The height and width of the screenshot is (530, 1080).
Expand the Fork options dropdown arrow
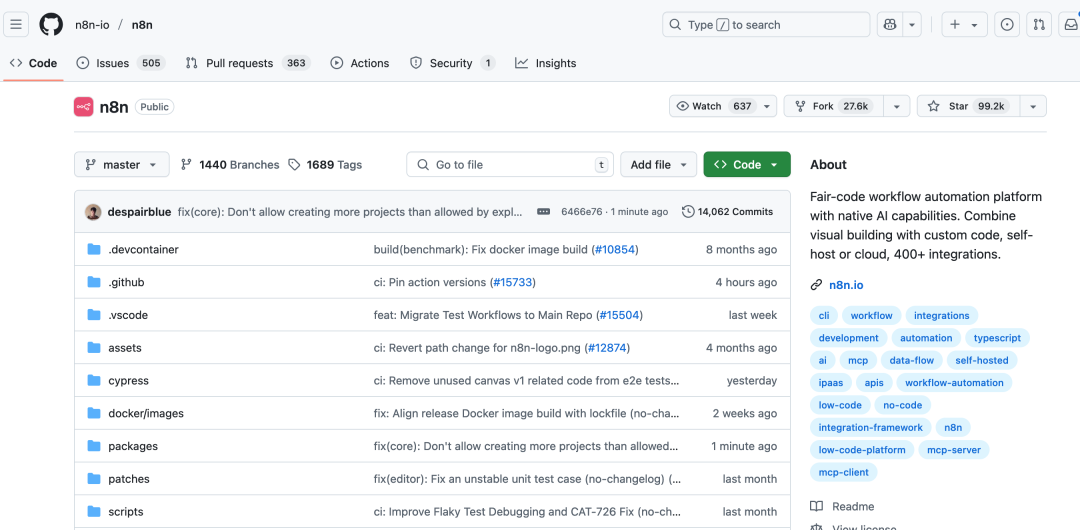pyautogui.click(x=896, y=106)
